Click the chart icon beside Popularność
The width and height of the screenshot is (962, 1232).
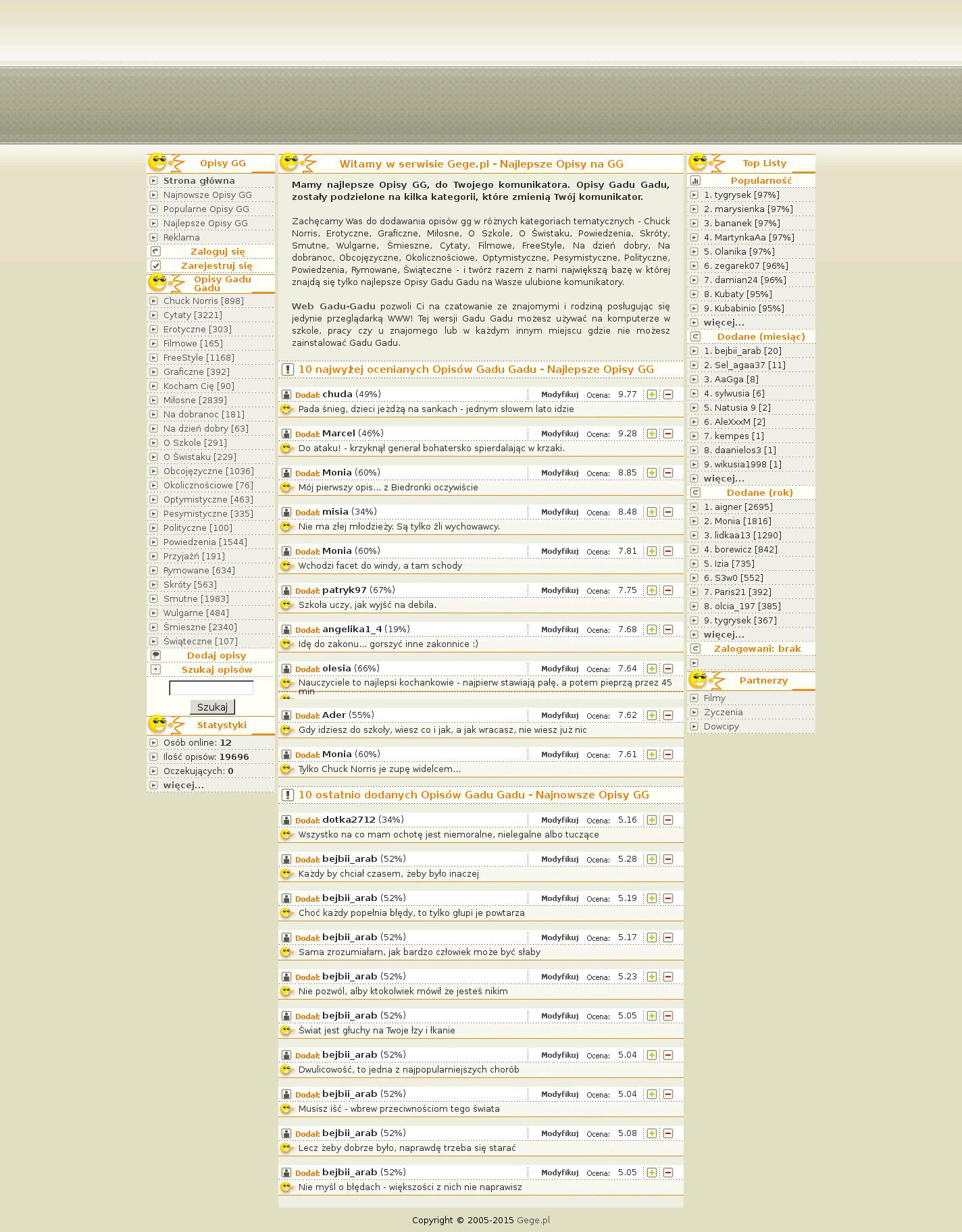pyautogui.click(x=695, y=180)
